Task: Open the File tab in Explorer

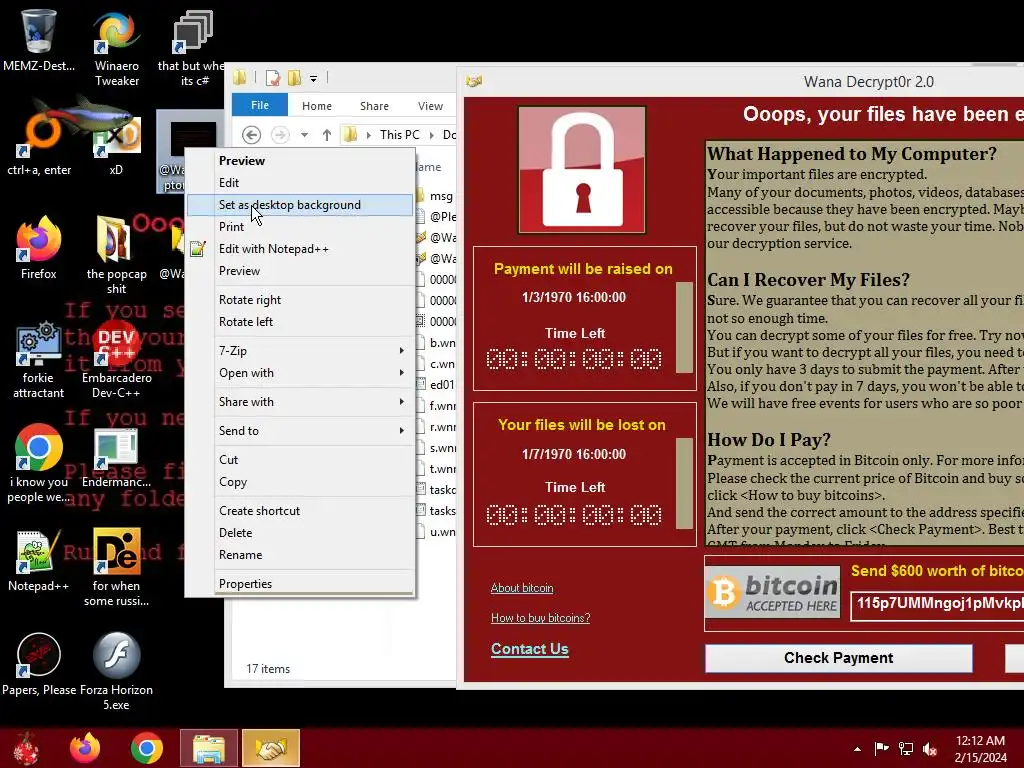Action: 260,105
